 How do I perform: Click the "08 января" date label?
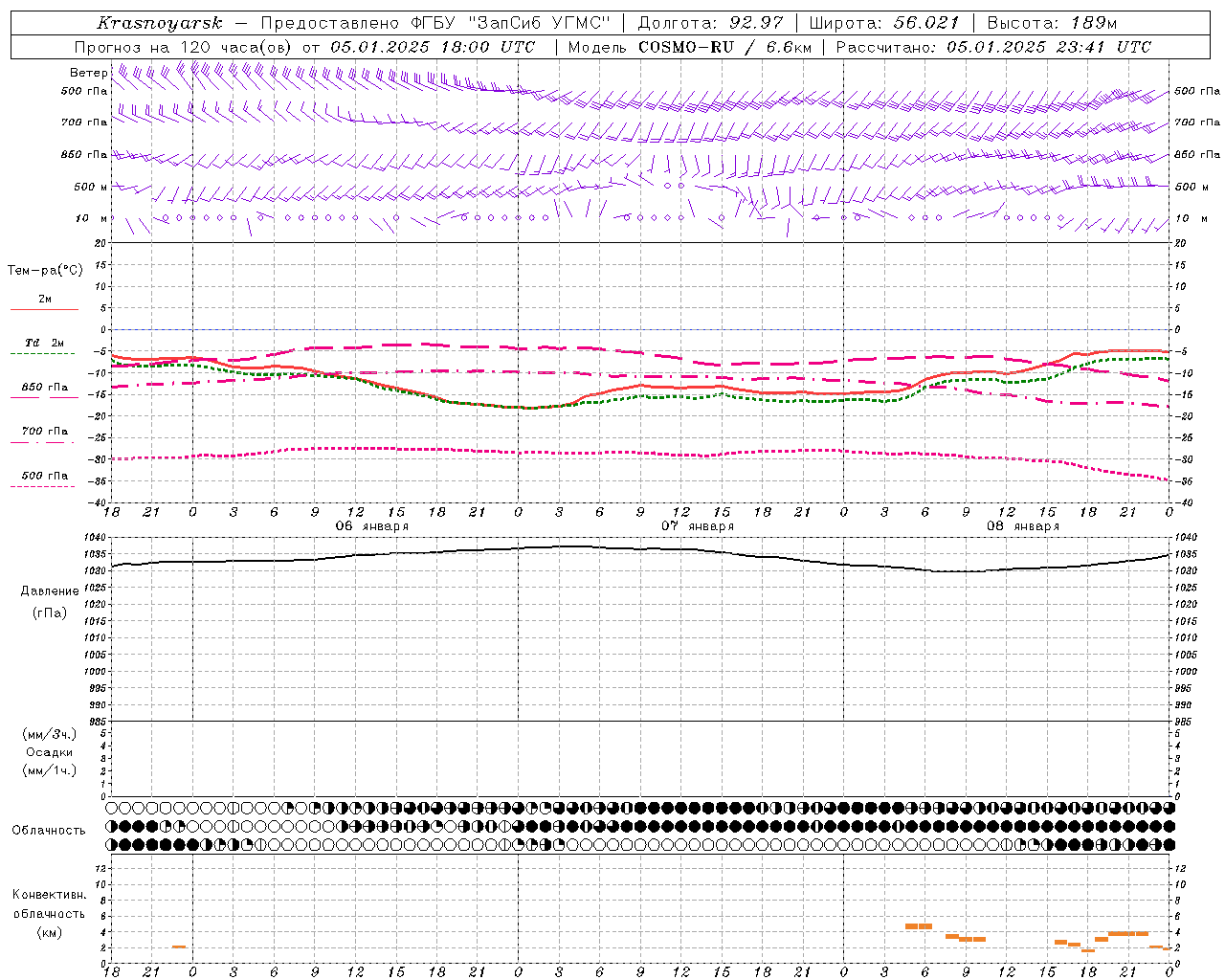tap(1023, 526)
